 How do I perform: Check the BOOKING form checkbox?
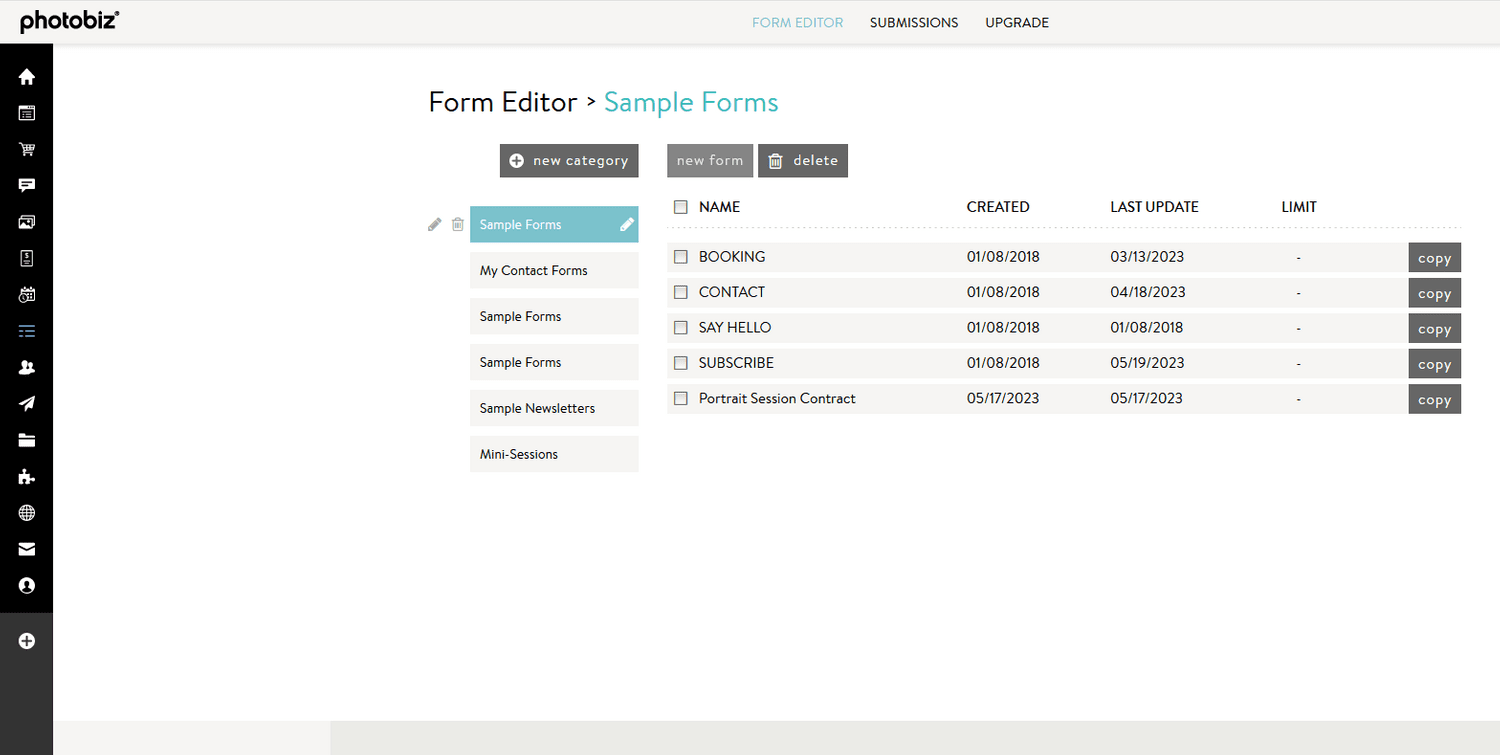681,257
